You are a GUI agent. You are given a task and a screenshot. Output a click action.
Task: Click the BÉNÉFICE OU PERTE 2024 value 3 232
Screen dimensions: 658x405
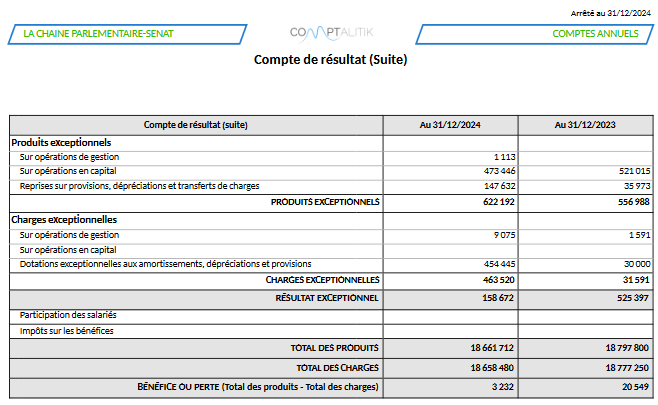tap(503, 385)
